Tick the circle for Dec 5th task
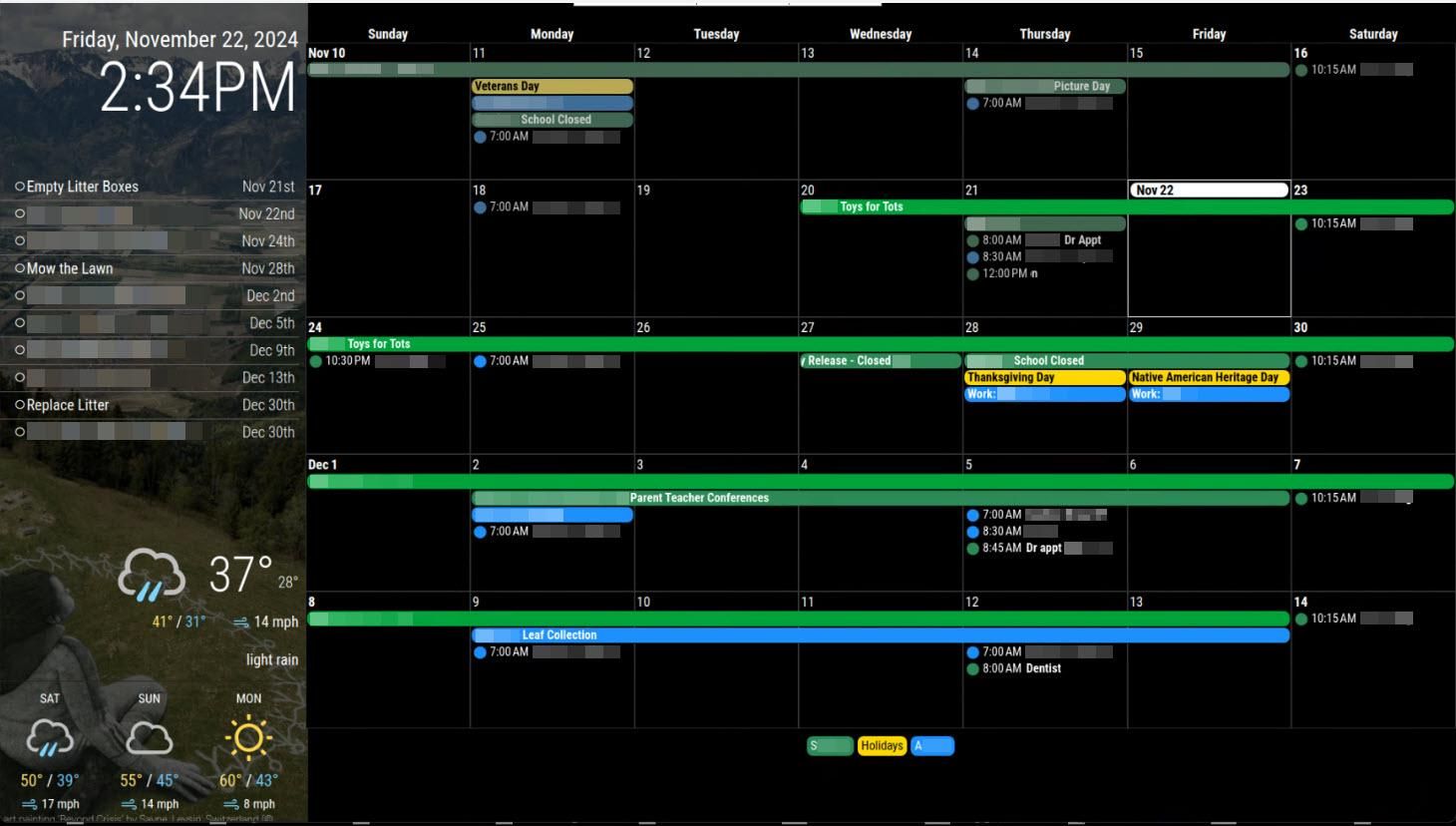 point(19,323)
